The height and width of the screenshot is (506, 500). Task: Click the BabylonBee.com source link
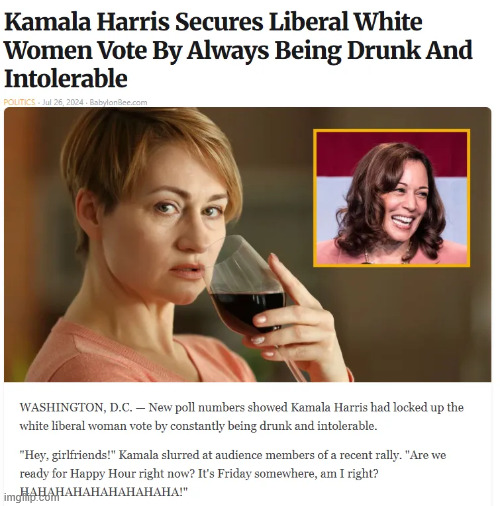pyautogui.click(x=118, y=102)
